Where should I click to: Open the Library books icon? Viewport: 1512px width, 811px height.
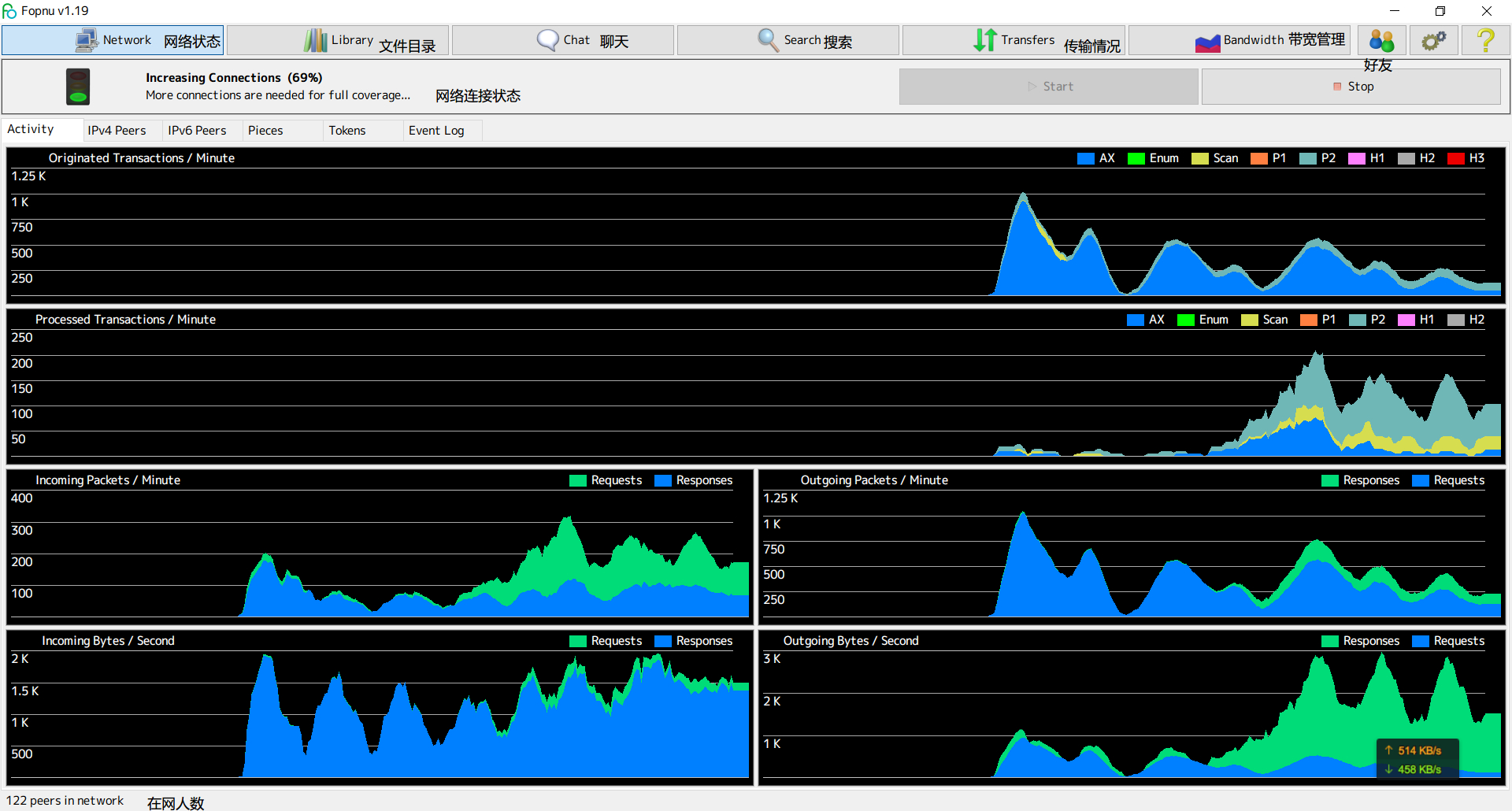point(315,40)
